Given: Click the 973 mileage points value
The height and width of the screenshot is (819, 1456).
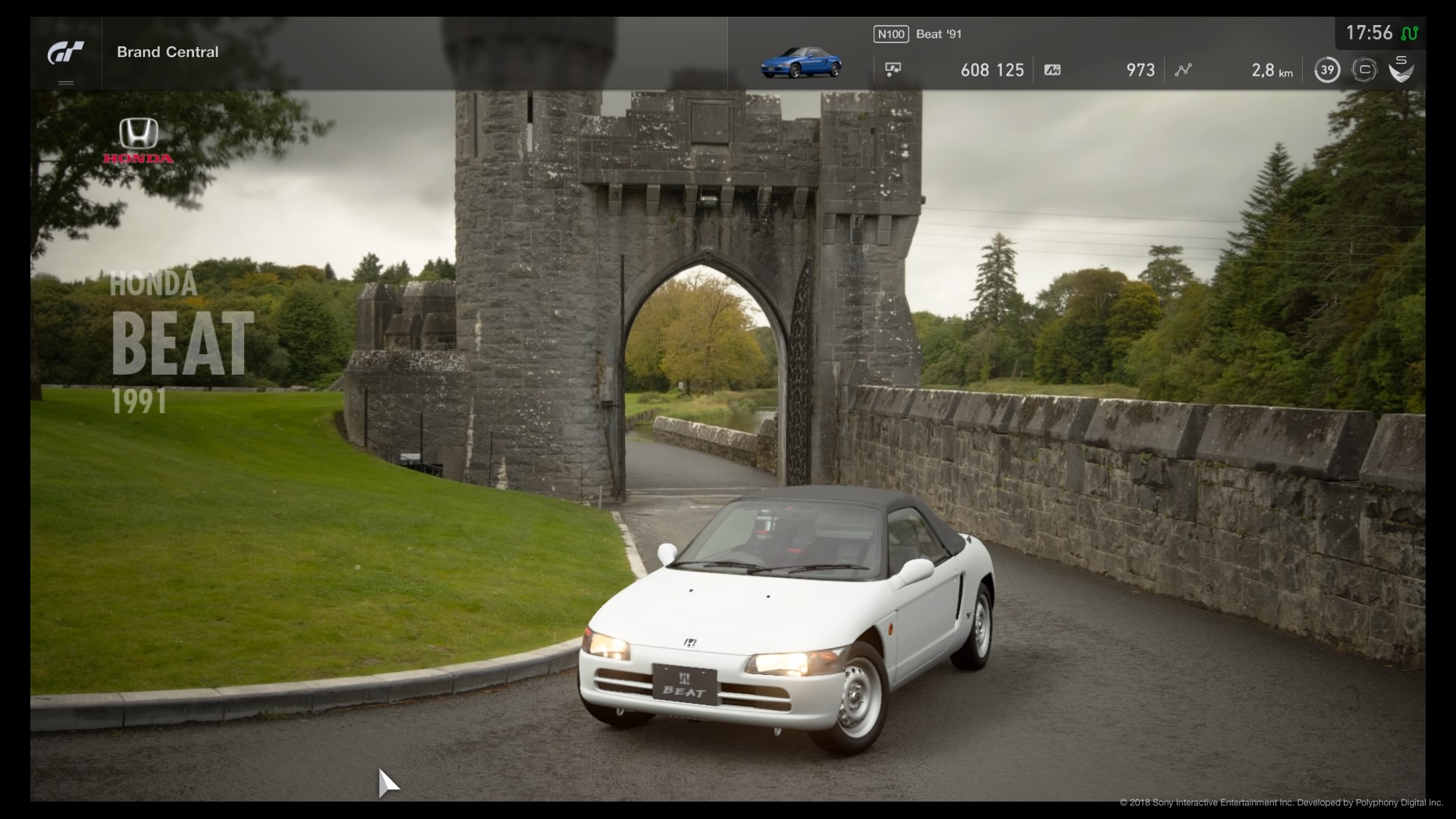Looking at the screenshot, I should coord(1140,71).
